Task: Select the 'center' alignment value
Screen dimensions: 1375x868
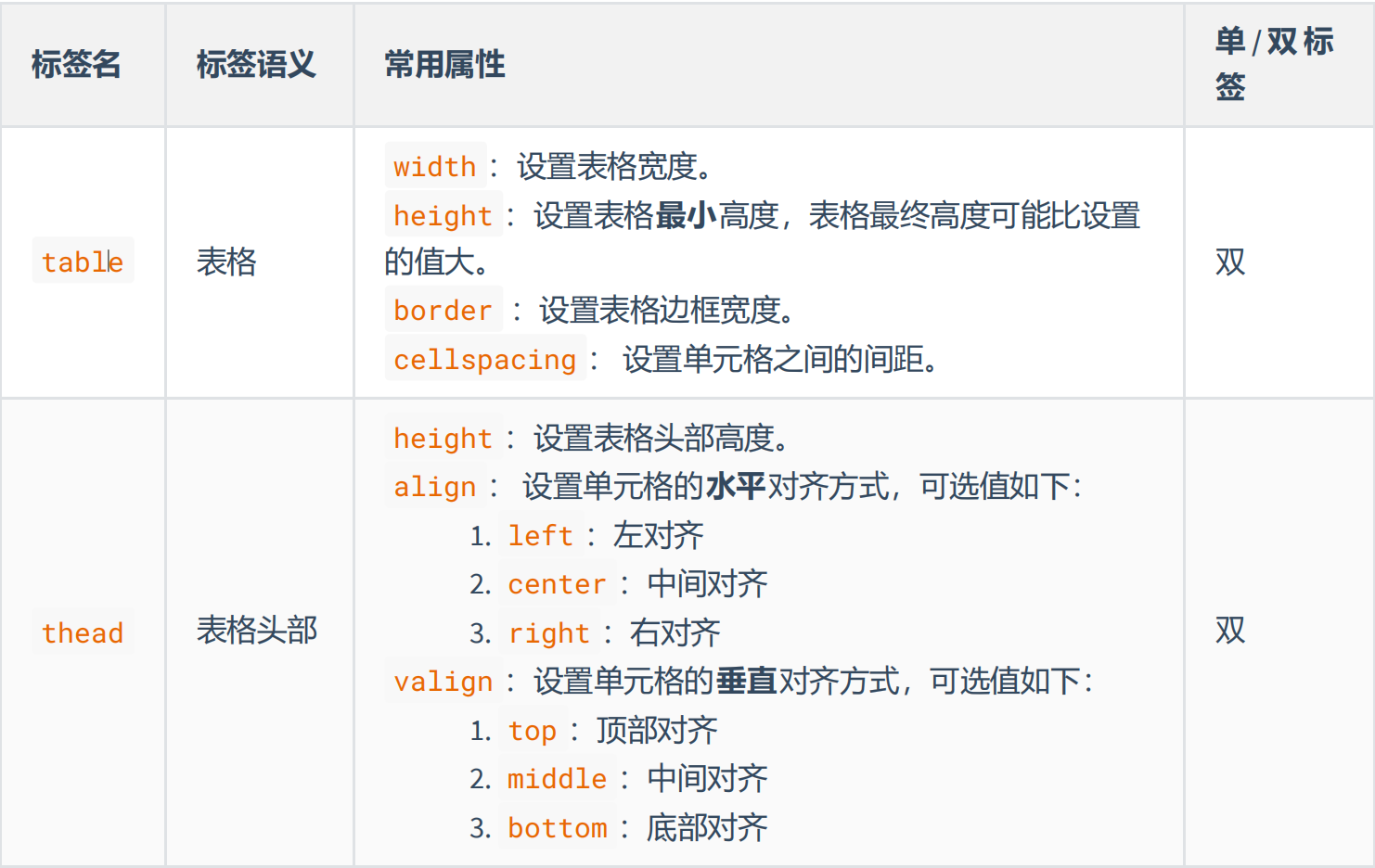Action: (x=558, y=583)
